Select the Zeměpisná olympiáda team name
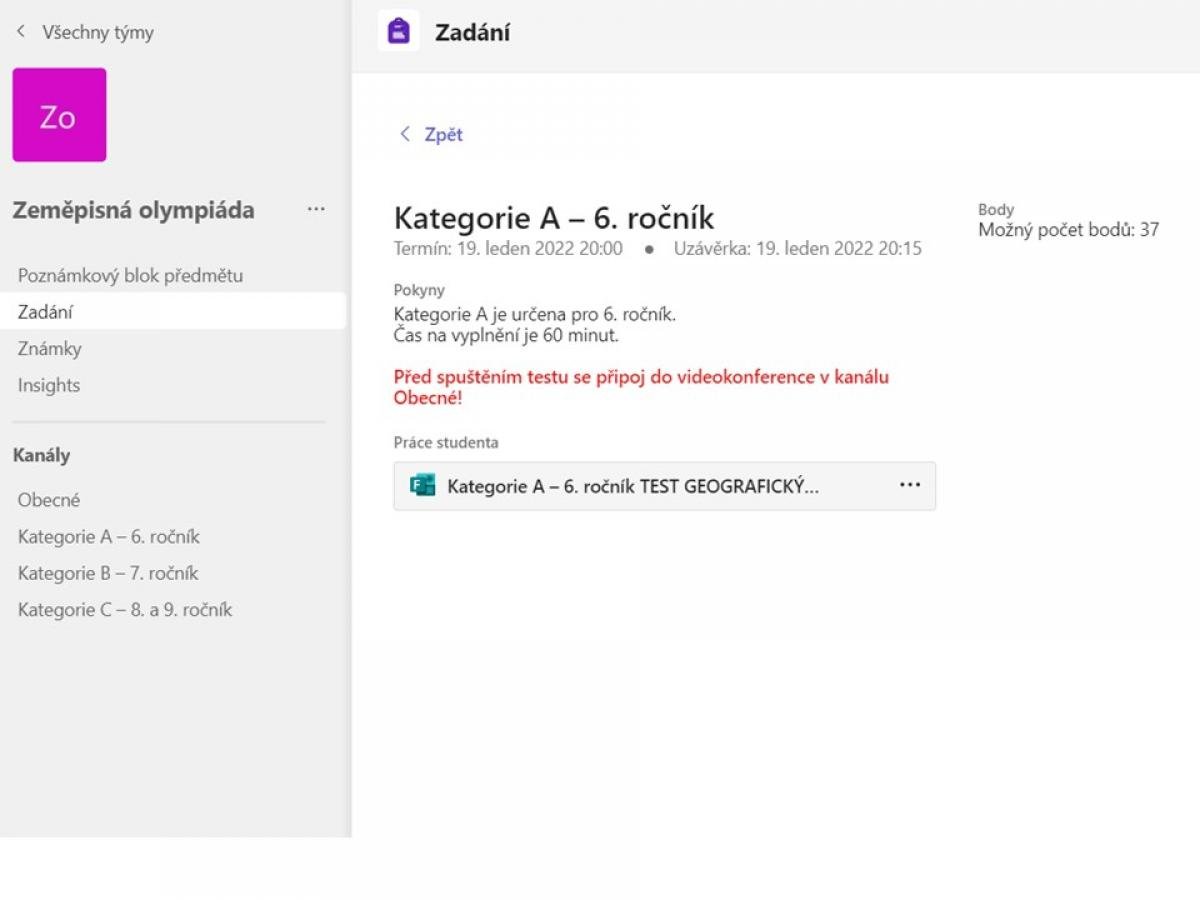 [x=133, y=210]
